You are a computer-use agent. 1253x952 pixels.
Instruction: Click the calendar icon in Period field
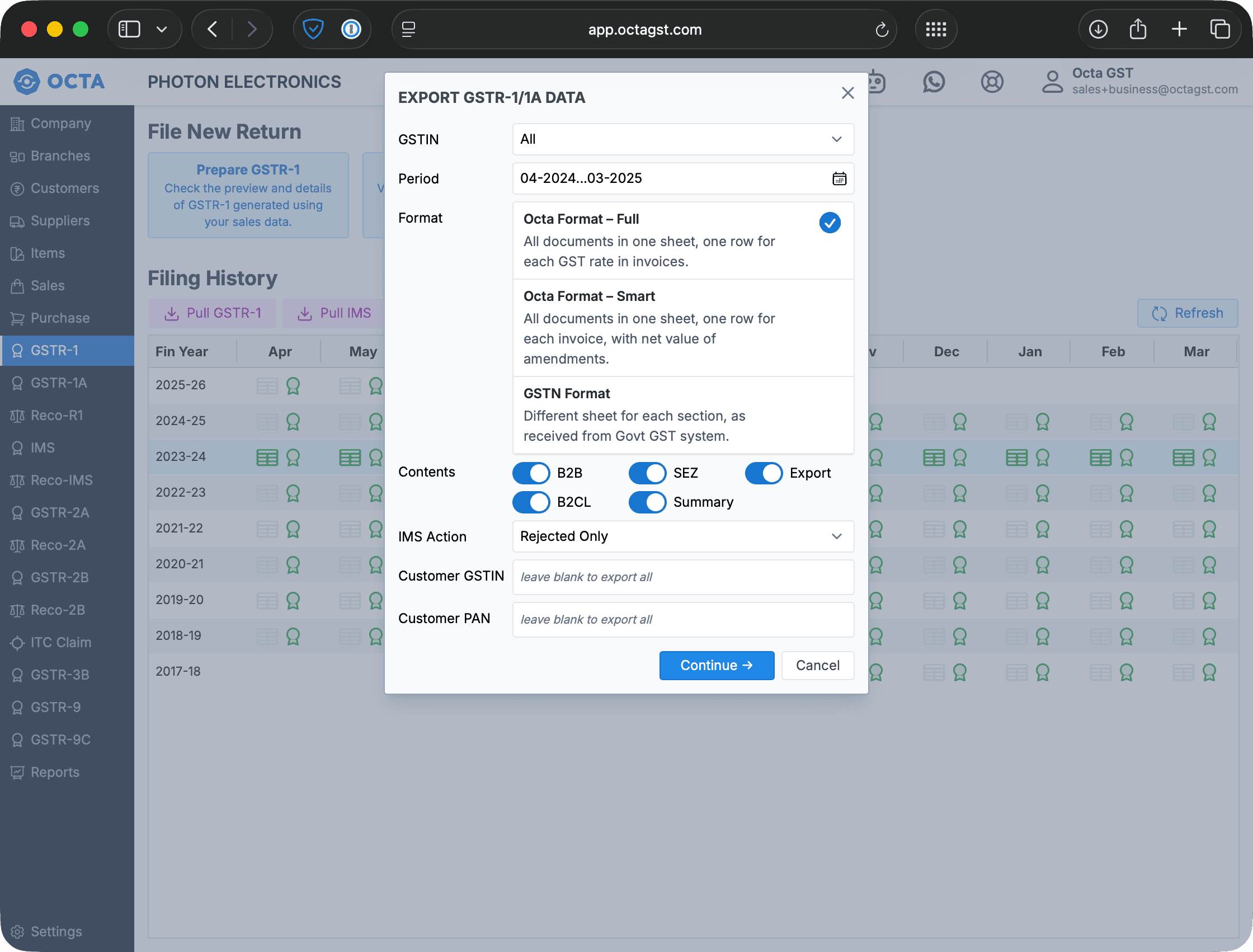[x=839, y=179]
